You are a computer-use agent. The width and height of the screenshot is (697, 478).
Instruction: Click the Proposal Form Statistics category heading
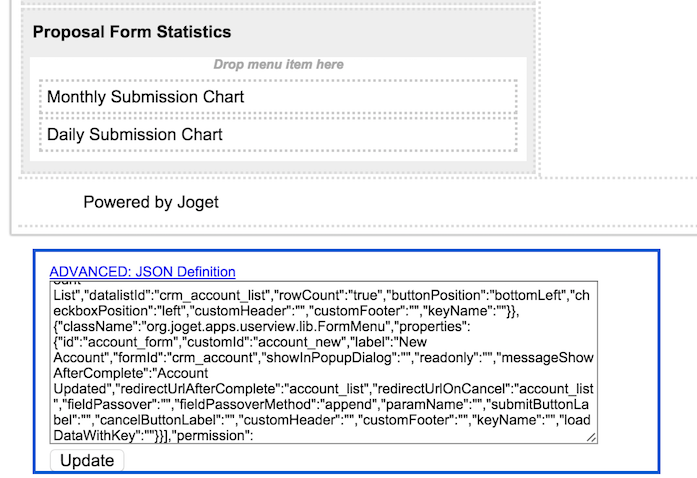pos(132,32)
